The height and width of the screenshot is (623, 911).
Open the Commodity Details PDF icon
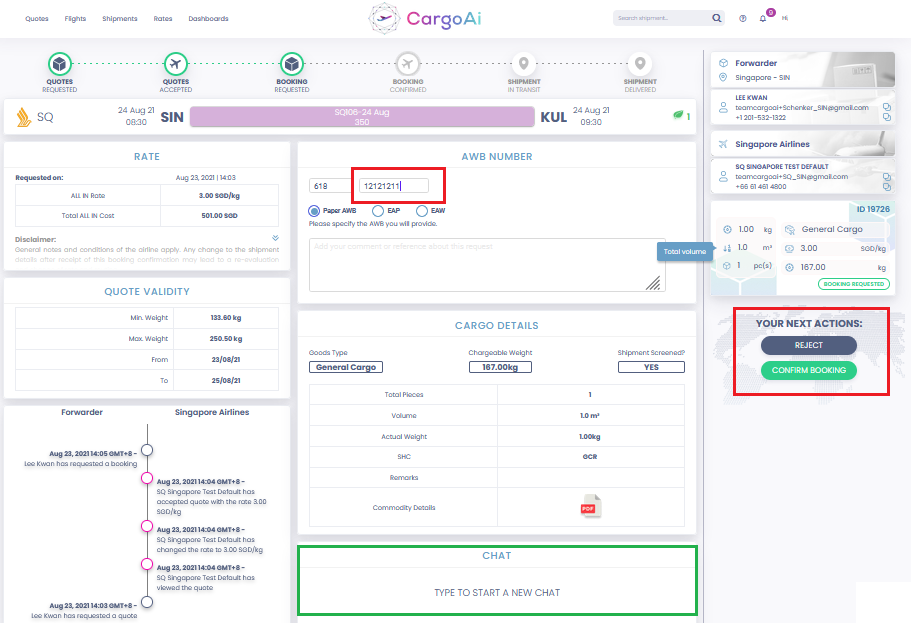591,506
